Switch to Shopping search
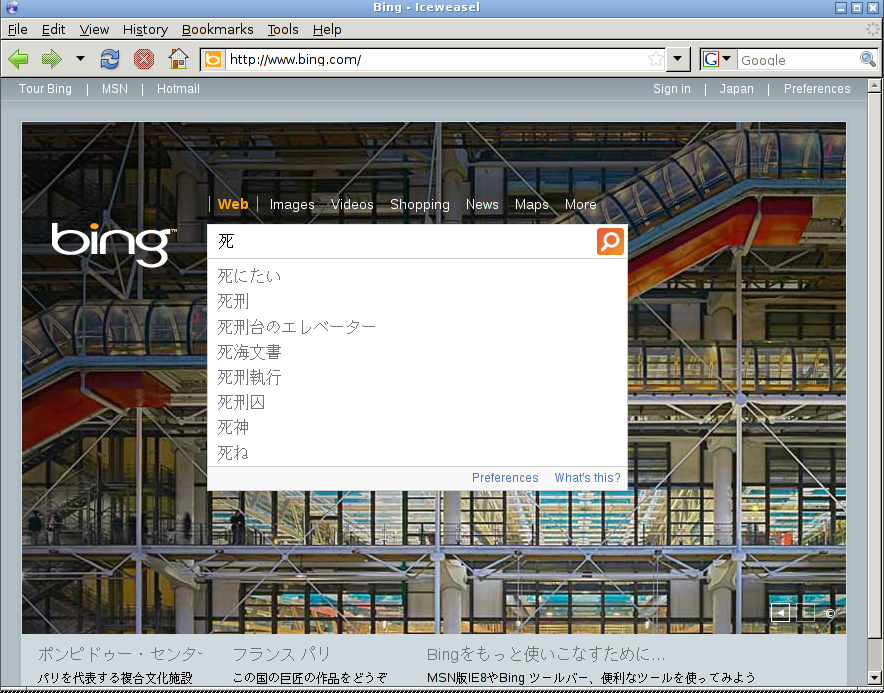Viewport: 884px width, 693px height. [420, 204]
